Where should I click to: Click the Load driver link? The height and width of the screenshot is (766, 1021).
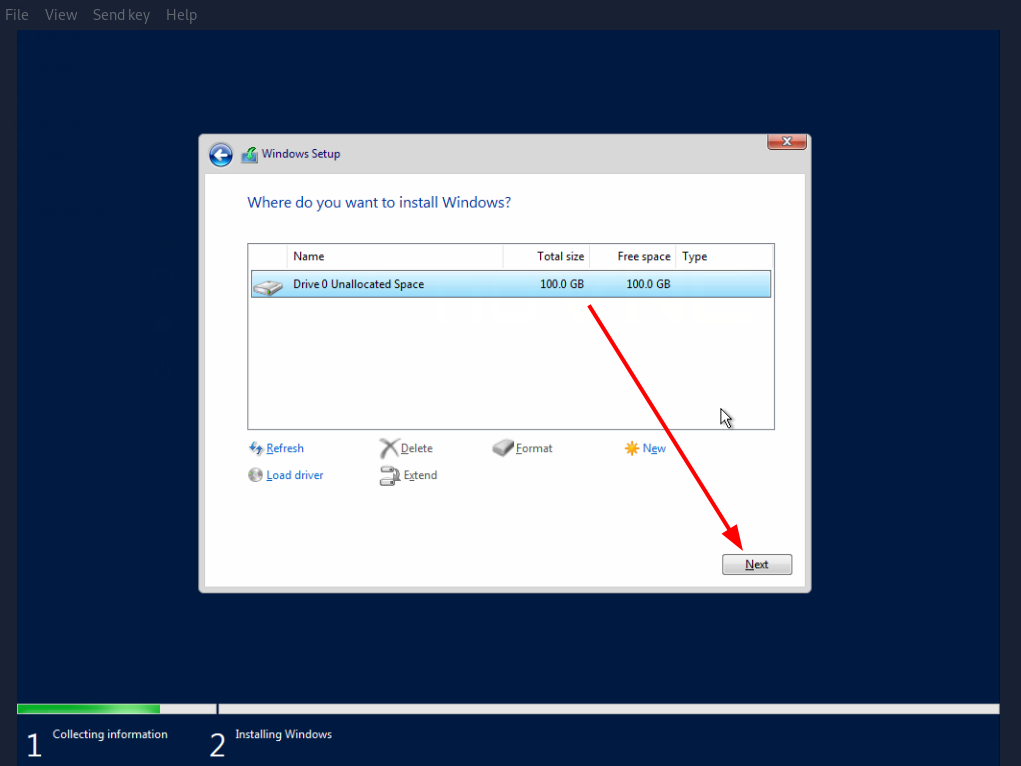tap(294, 475)
